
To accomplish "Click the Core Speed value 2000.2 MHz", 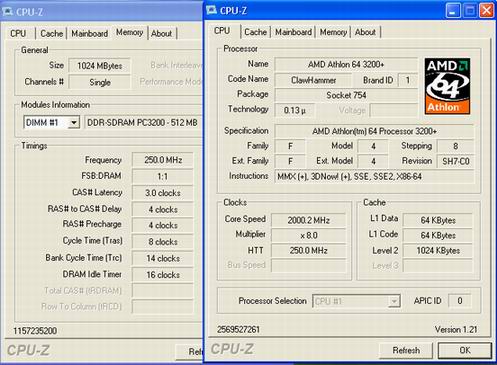I will point(309,220).
